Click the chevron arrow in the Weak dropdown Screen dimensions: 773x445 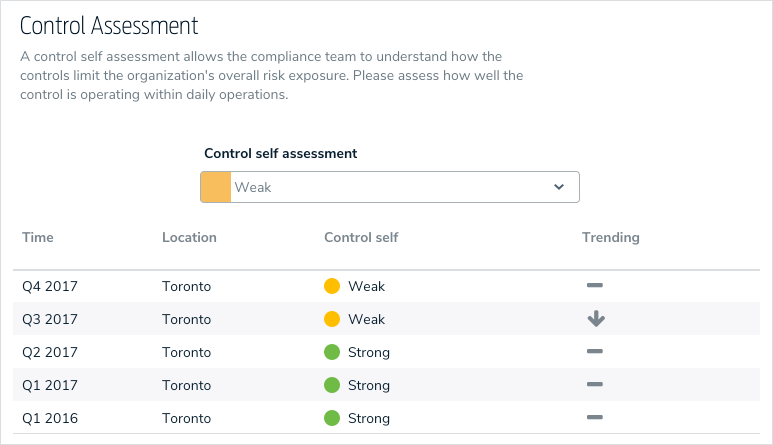click(x=559, y=187)
